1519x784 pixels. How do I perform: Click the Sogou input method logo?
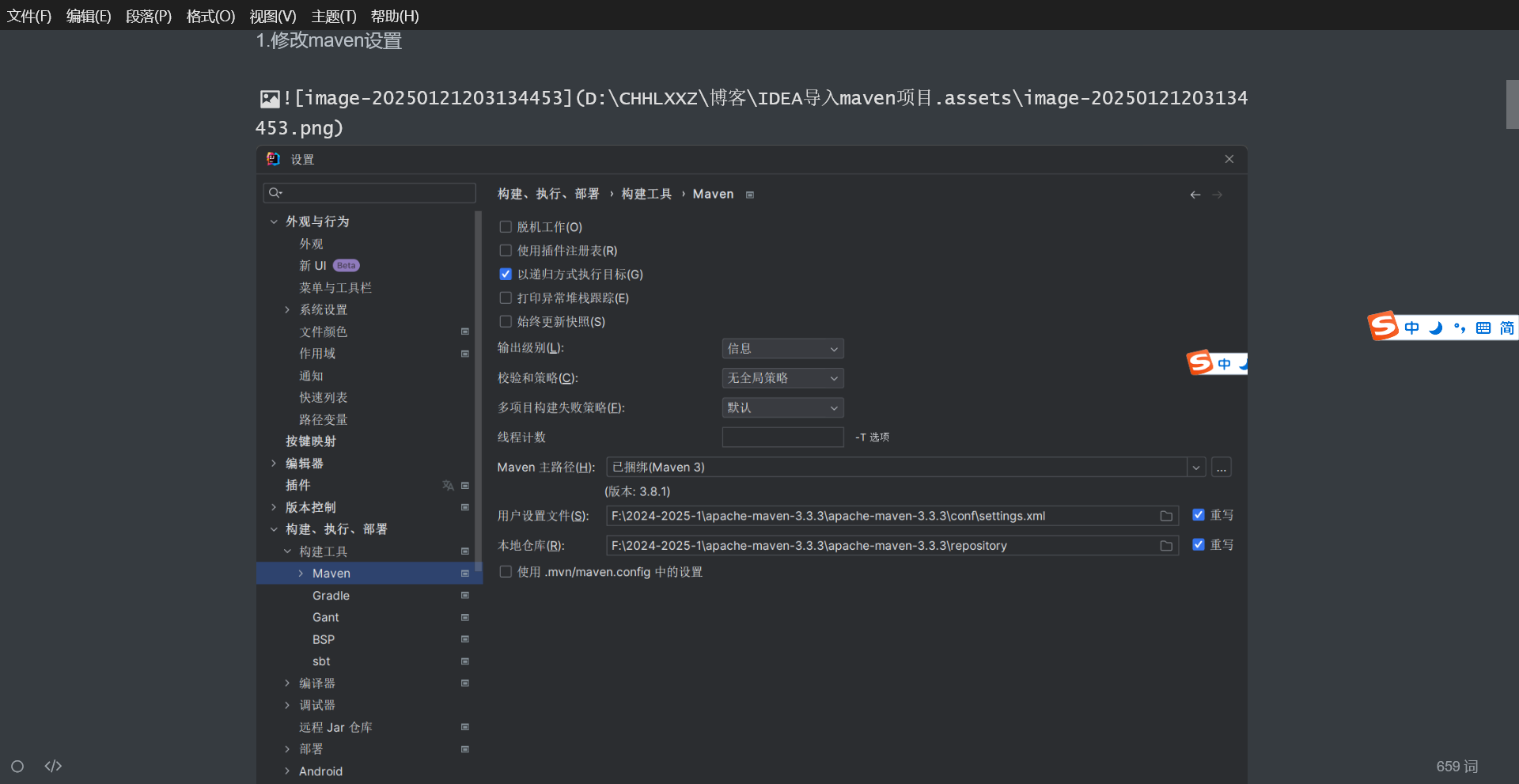(1381, 326)
